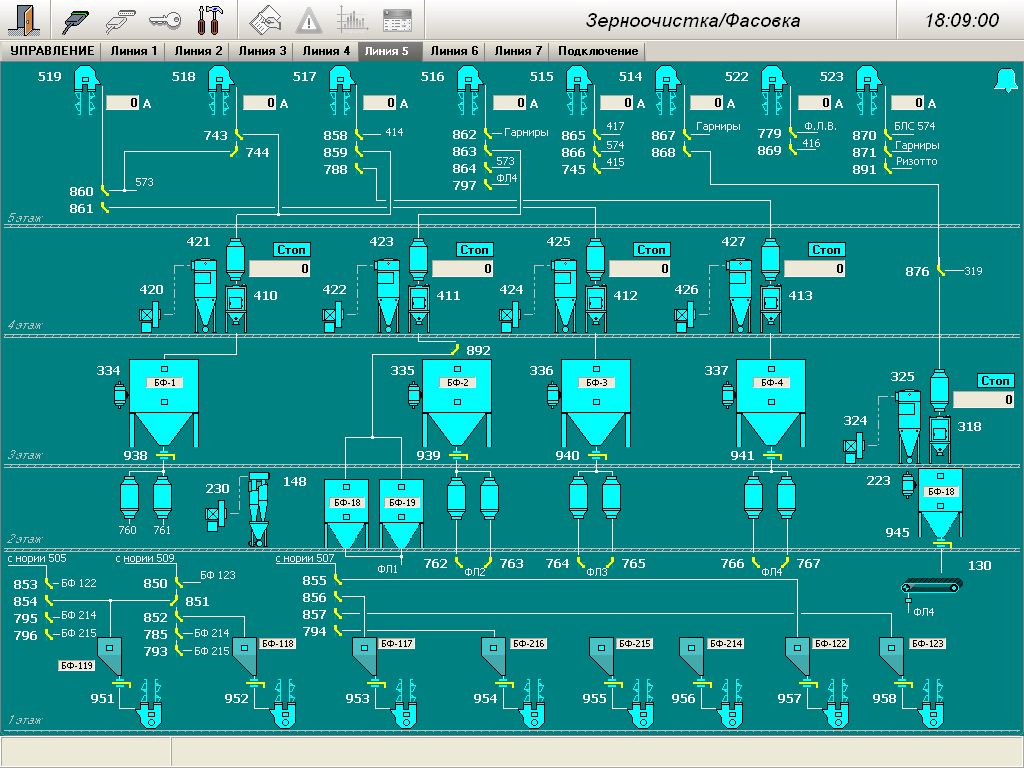
Task: Click the documents handover icon in toolbar
Action: click(x=265, y=19)
